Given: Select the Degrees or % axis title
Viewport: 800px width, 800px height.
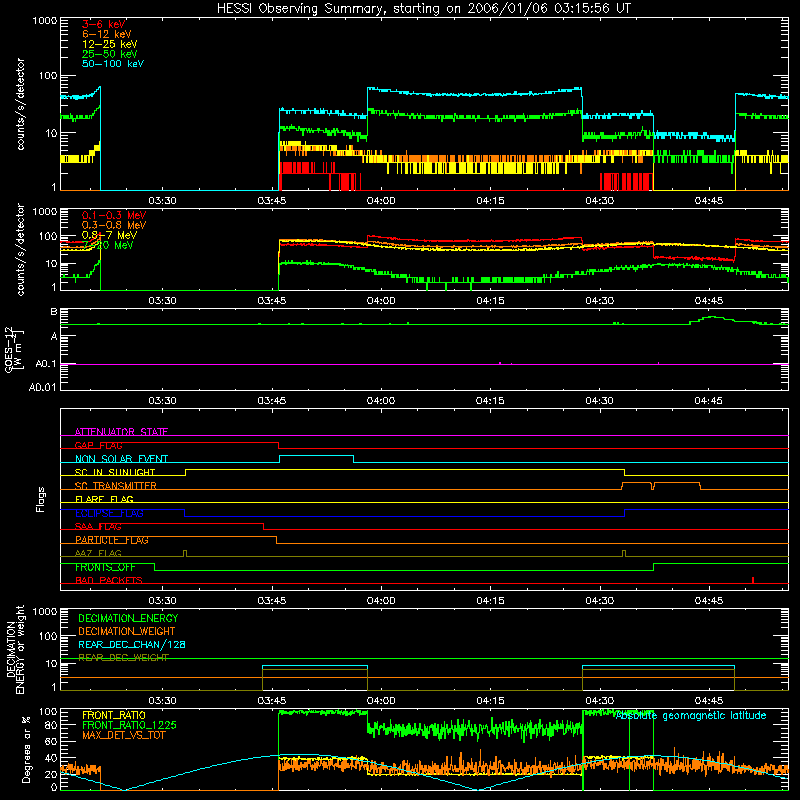Looking at the screenshot, I should click(26, 749).
